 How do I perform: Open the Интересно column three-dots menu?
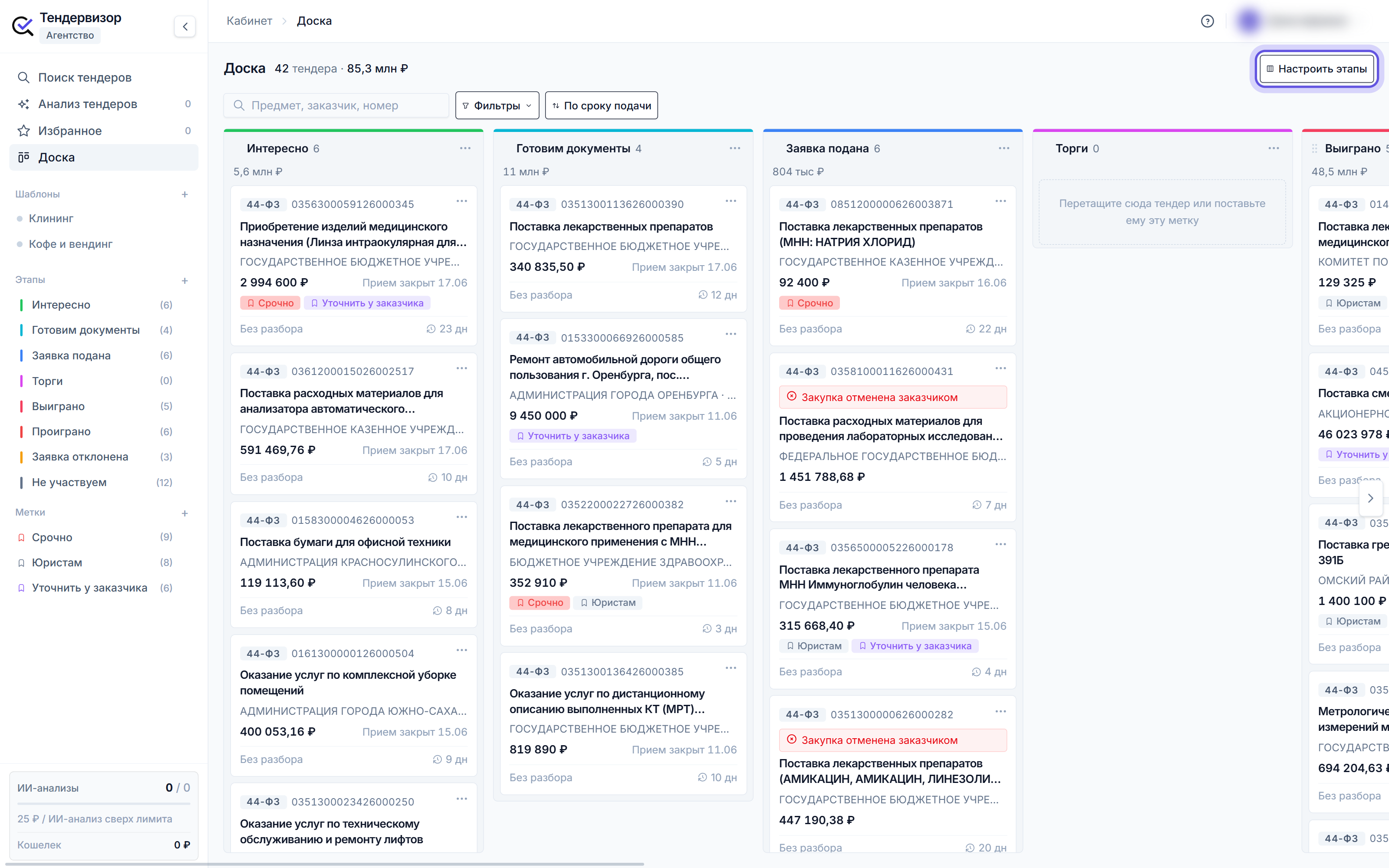(465, 148)
